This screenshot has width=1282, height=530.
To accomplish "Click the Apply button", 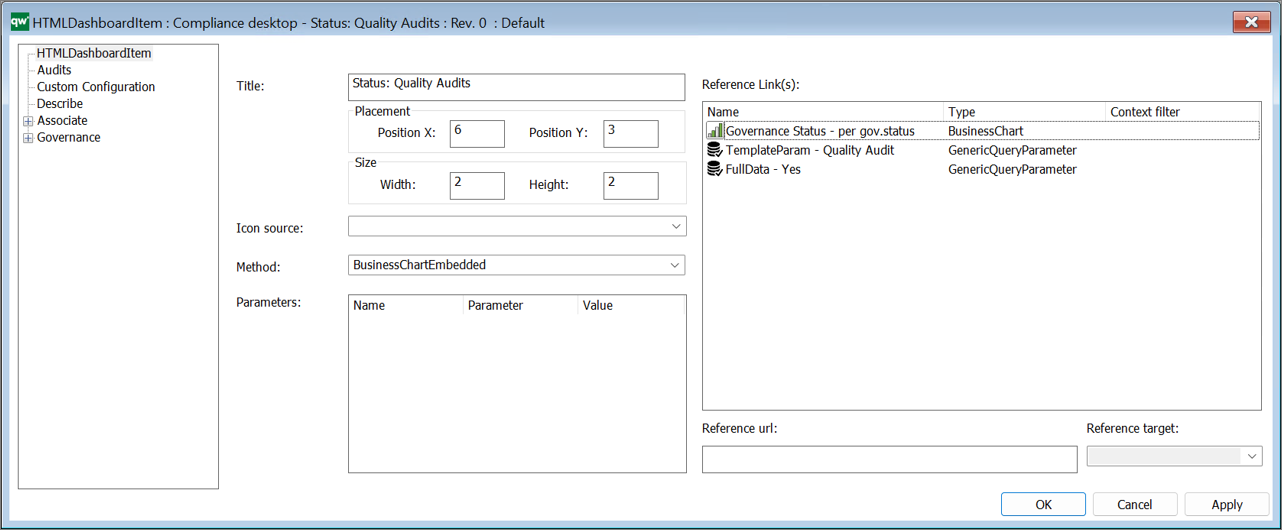I will pyautogui.click(x=1227, y=504).
